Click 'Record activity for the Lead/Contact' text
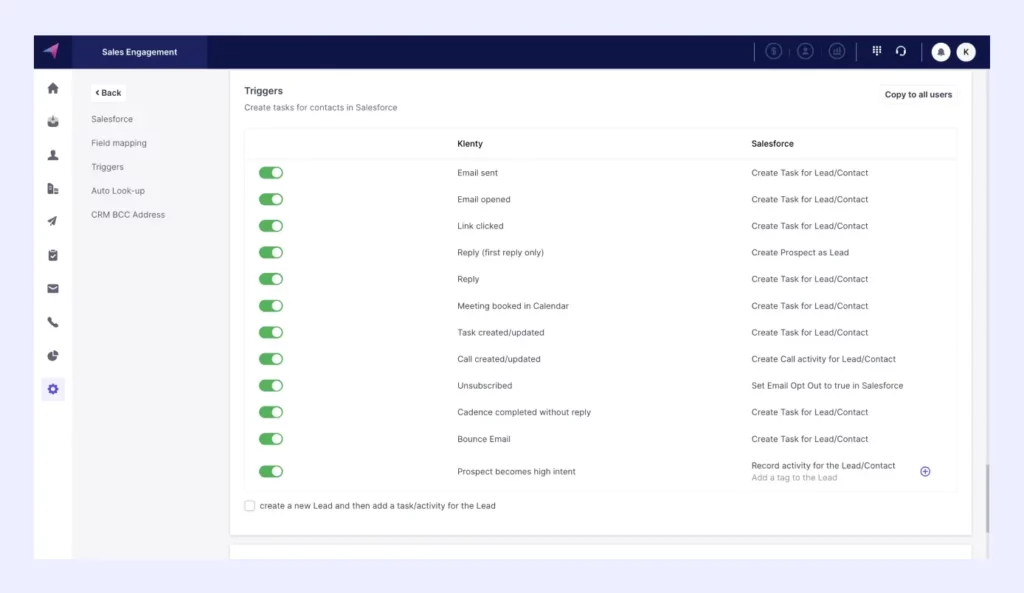 click(x=823, y=466)
